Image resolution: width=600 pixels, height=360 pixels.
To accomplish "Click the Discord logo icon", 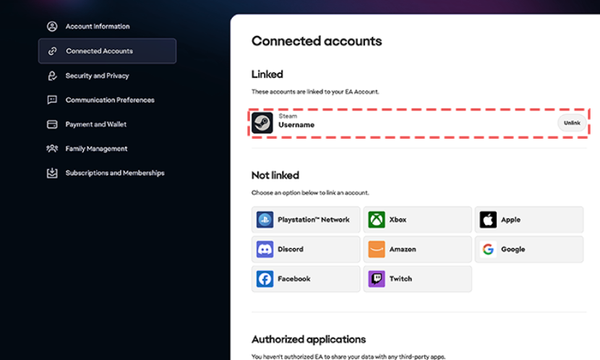I will coord(265,249).
